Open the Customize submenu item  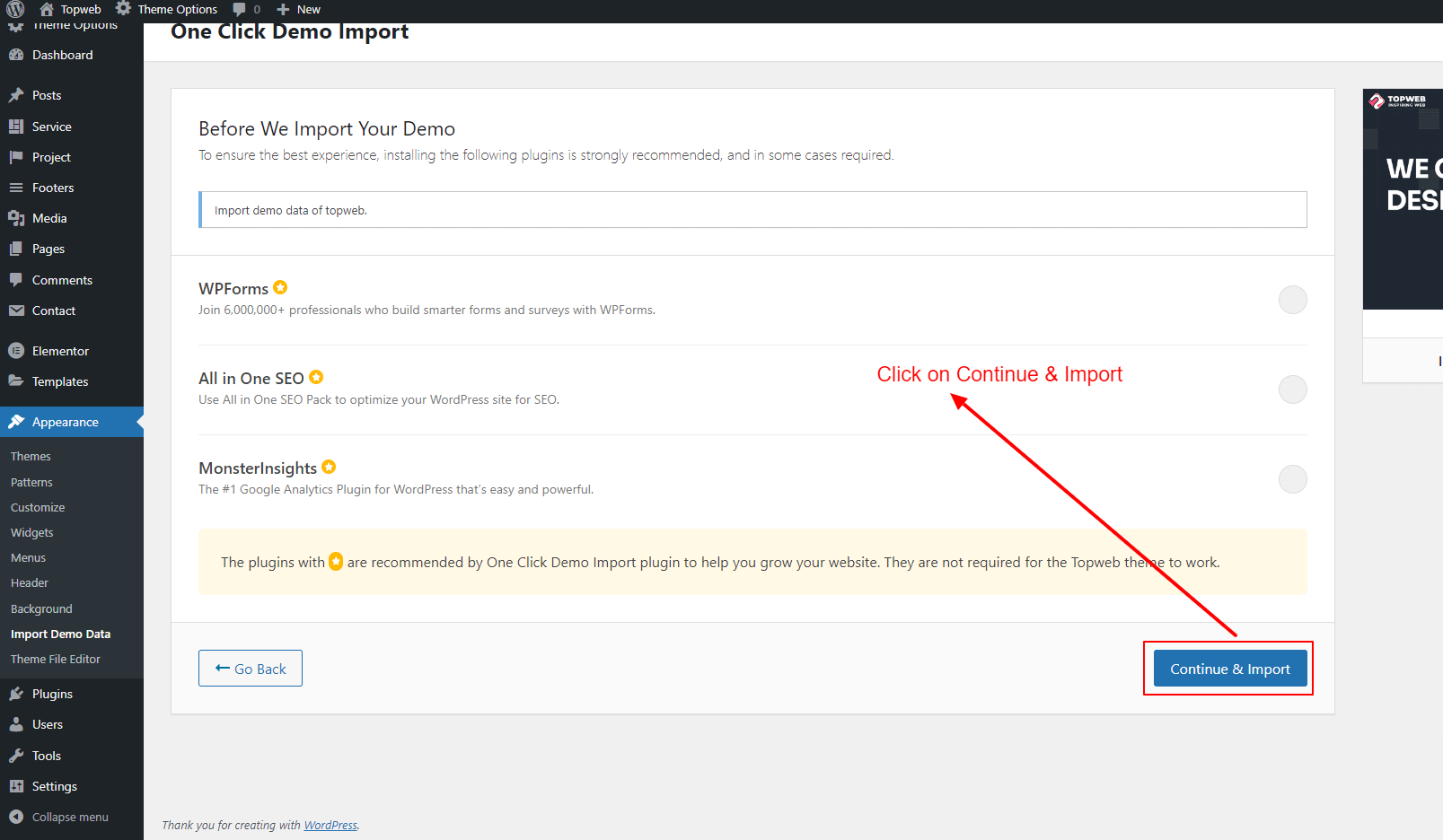tap(38, 507)
